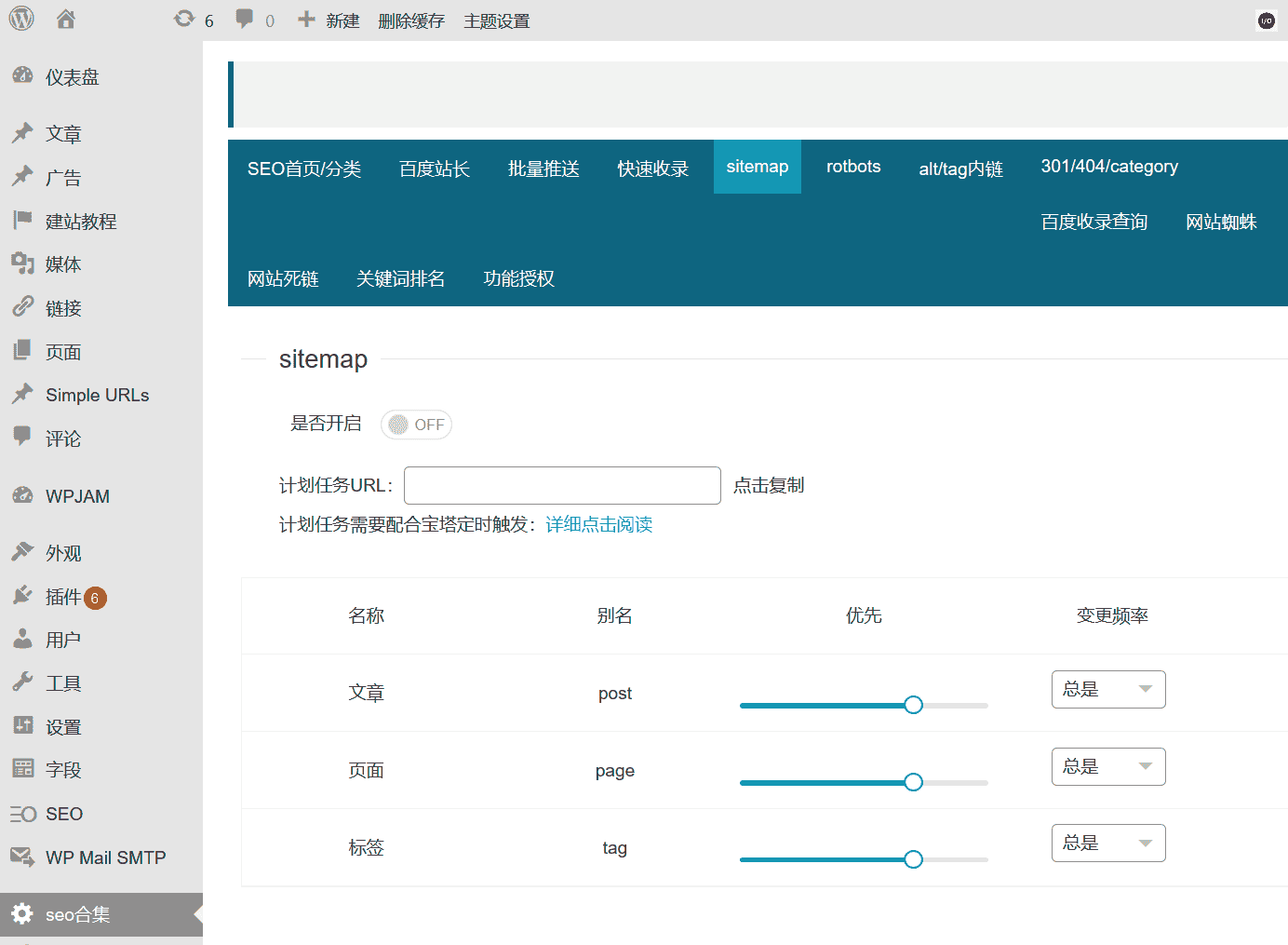Click the 点击复制 copy button
Viewport: 1288px width, 945px height.
click(x=768, y=485)
